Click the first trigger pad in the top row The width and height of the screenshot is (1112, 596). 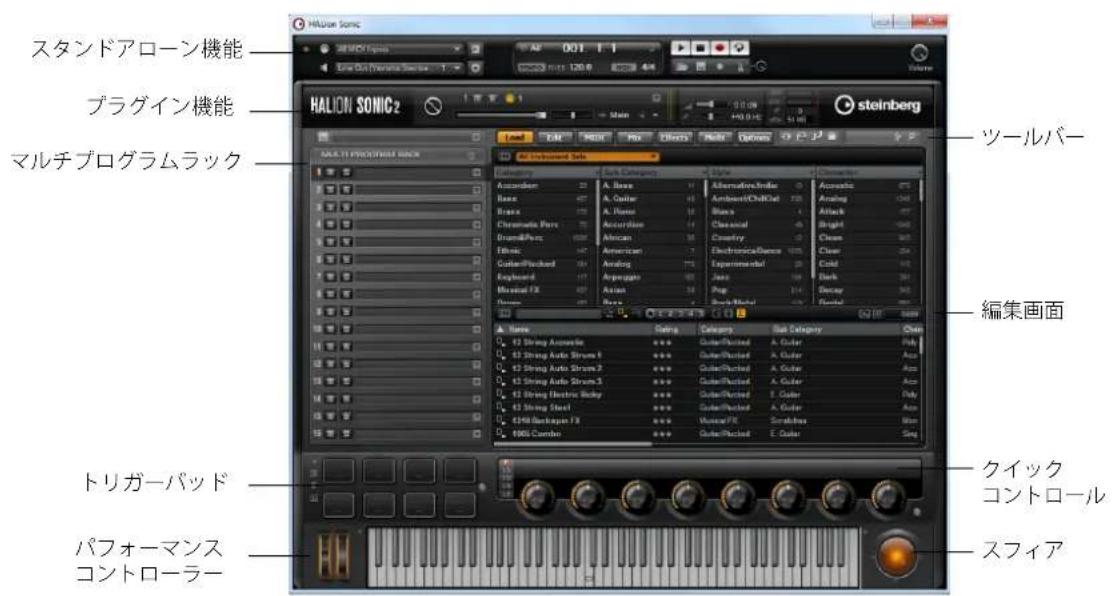coord(338,471)
